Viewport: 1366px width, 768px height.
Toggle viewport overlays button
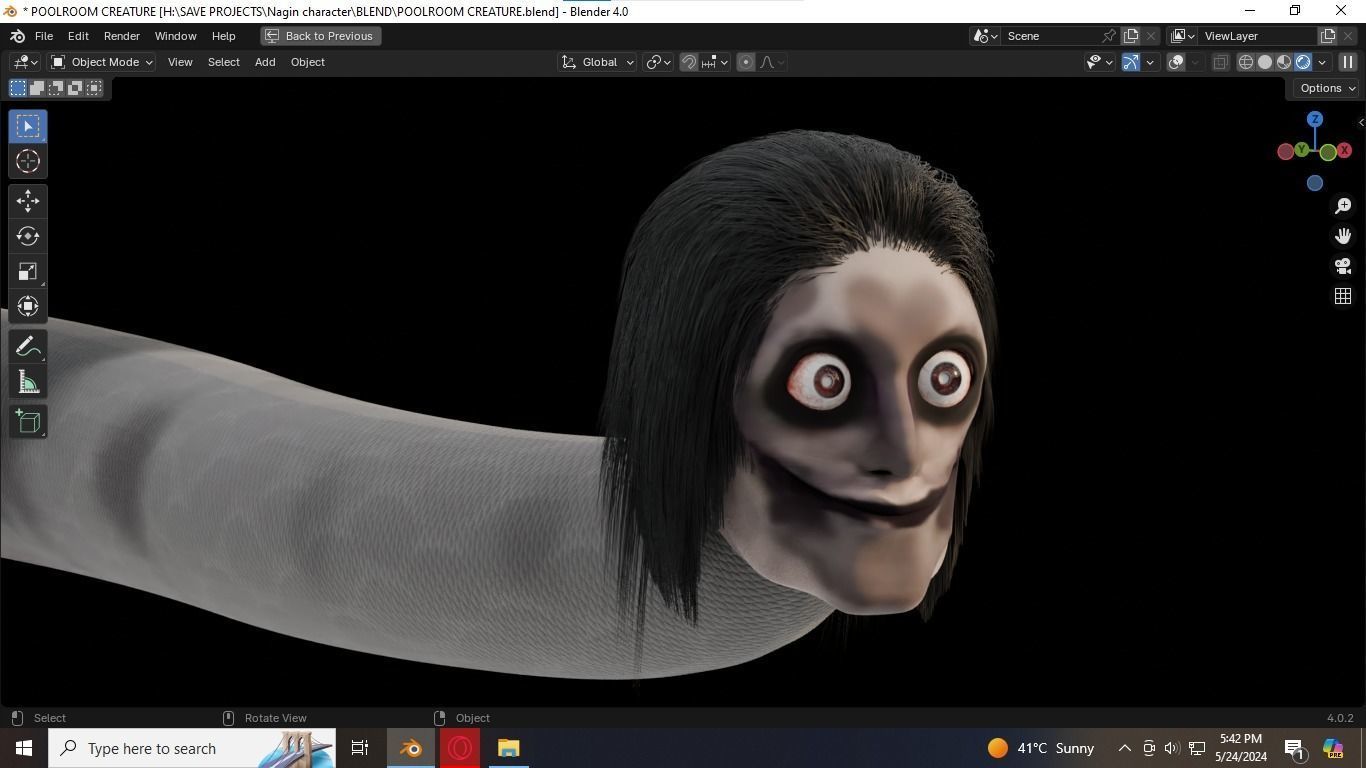[x=1176, y=62]
